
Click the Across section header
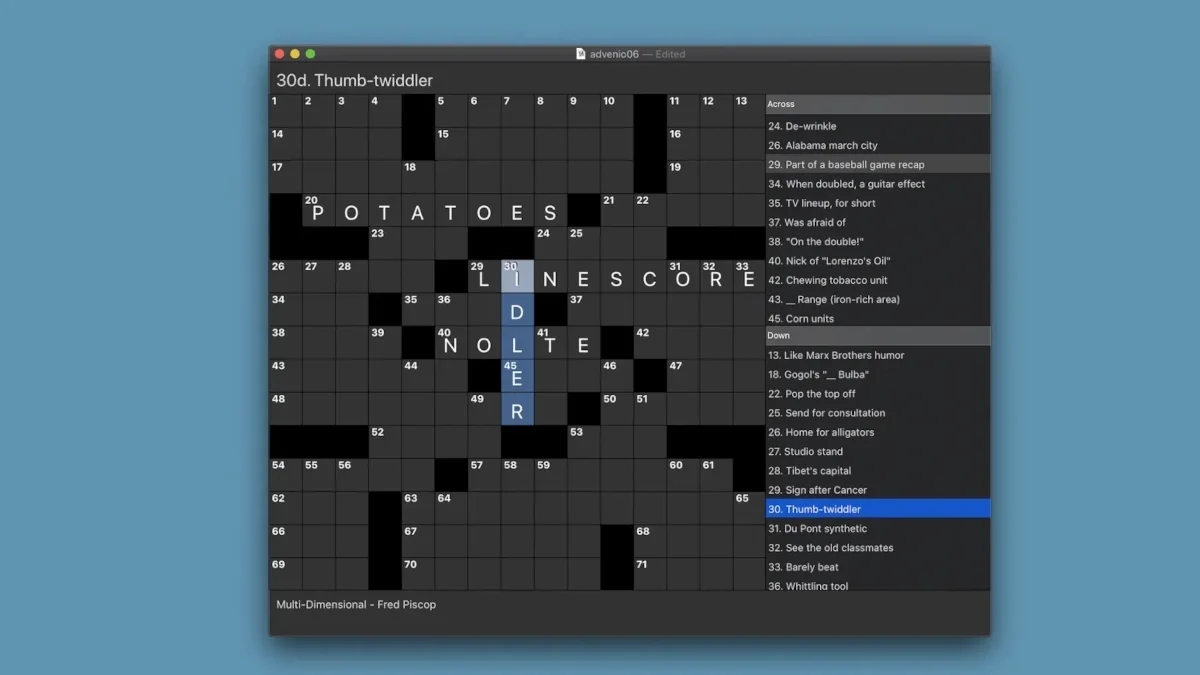[x=877, y=104]
